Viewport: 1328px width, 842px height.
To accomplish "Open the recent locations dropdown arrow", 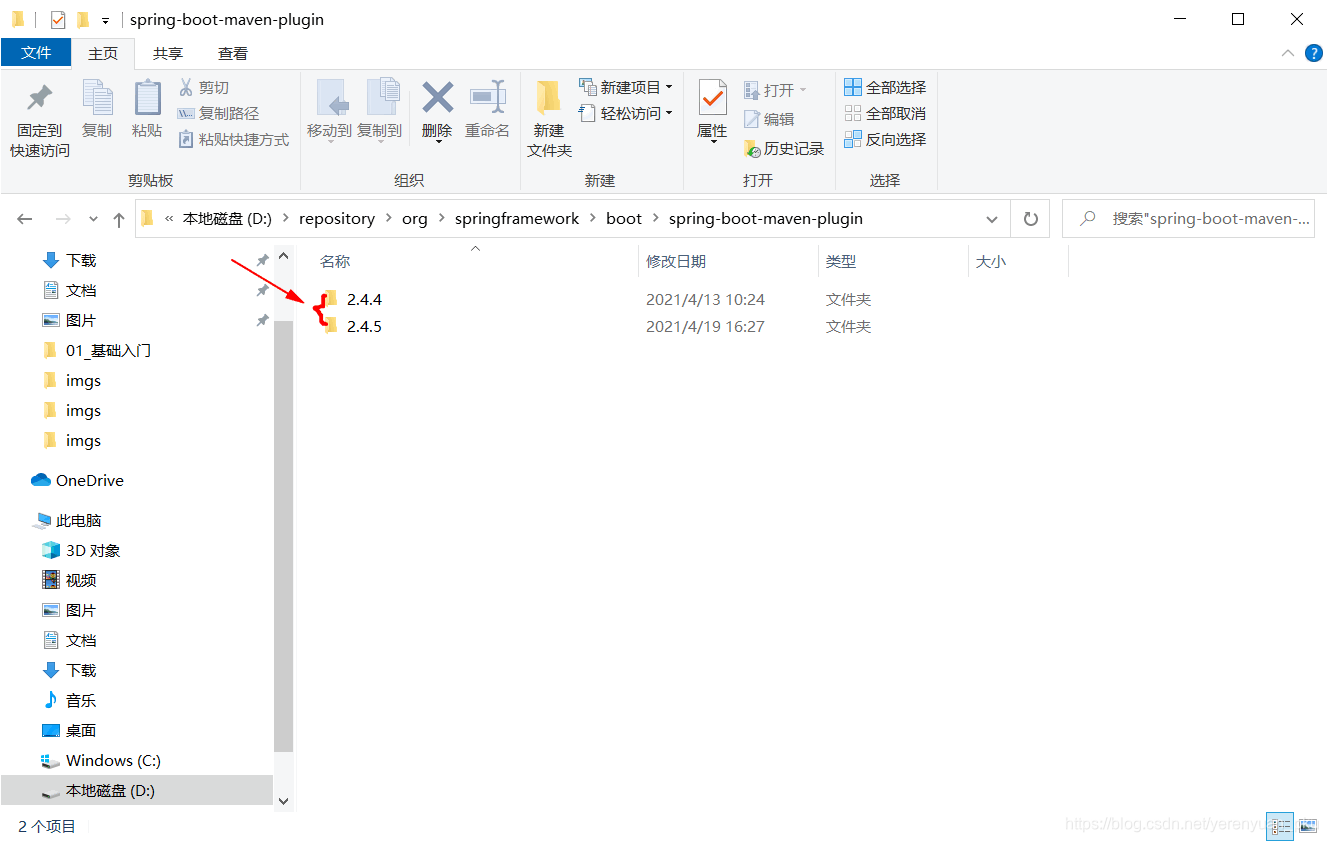I will pos(93,219).
